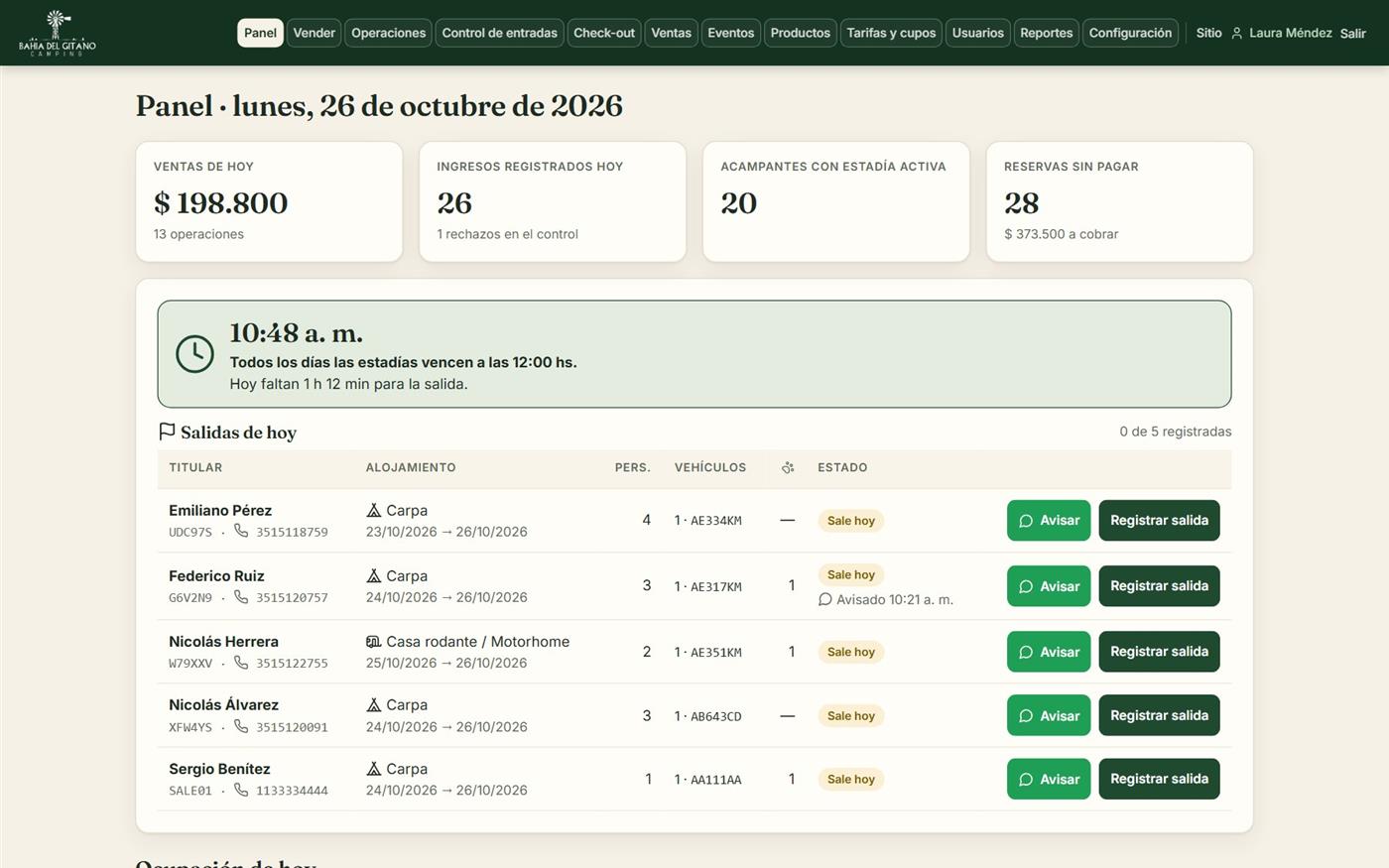The width and height of the screenshot is (1389, 868).
Task: Select the Panel tab
Action: [x=260, y=33]
